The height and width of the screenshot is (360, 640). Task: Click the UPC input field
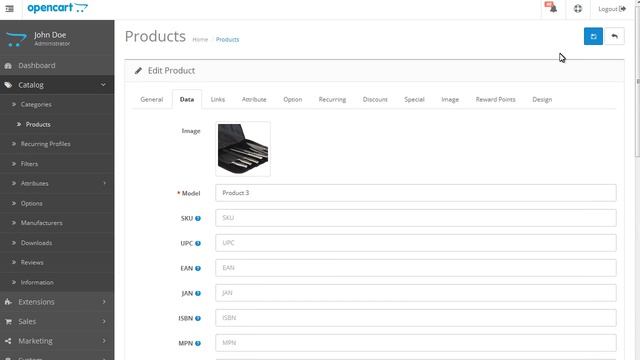(x=416, y=243)
